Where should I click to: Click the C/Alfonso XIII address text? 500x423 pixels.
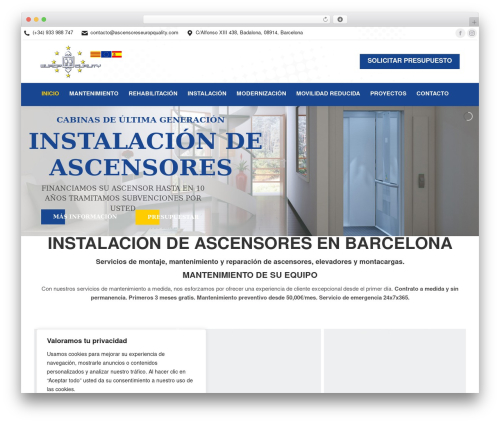(x=249, y=33)
